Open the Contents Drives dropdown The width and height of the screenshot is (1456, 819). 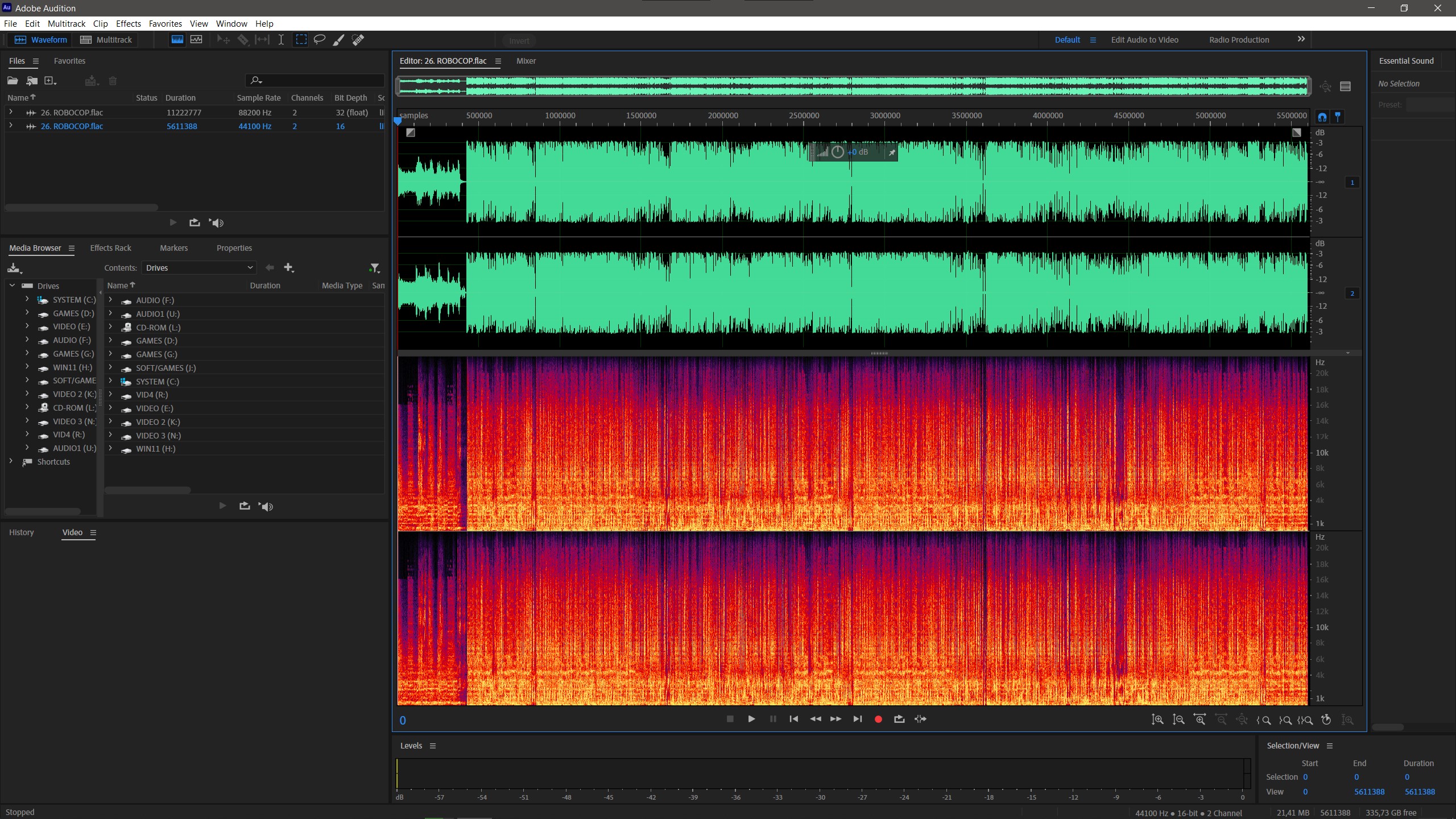pyautogui.click(x=198, y=268)
